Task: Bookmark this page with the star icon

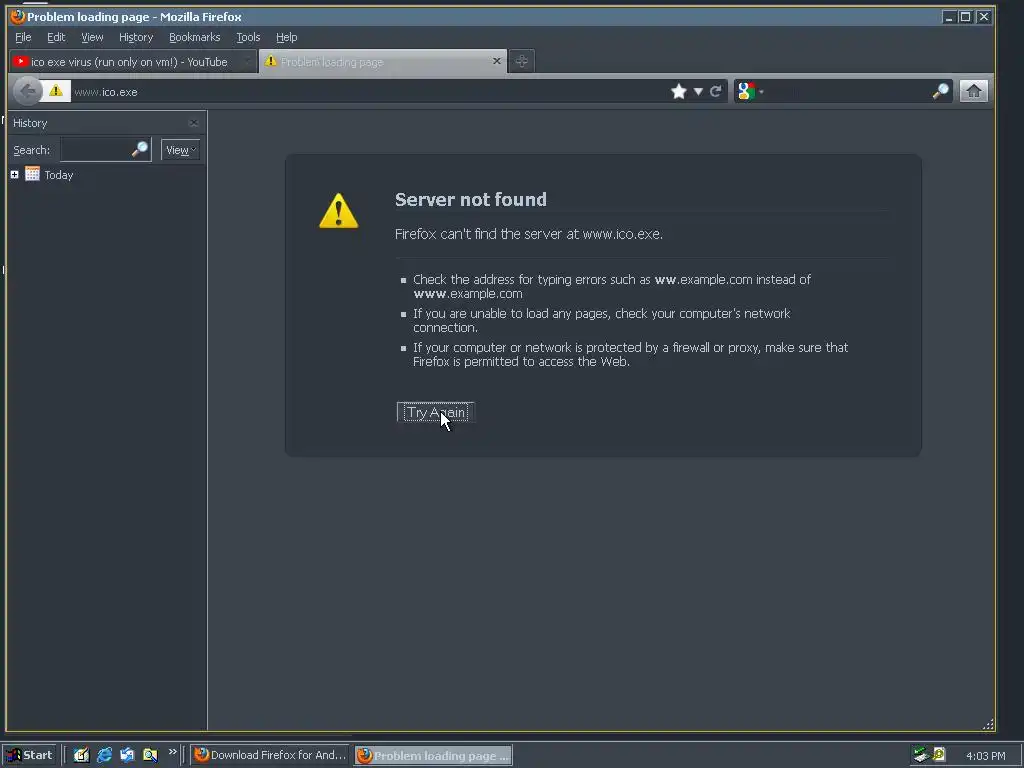Action: point(679,91)
